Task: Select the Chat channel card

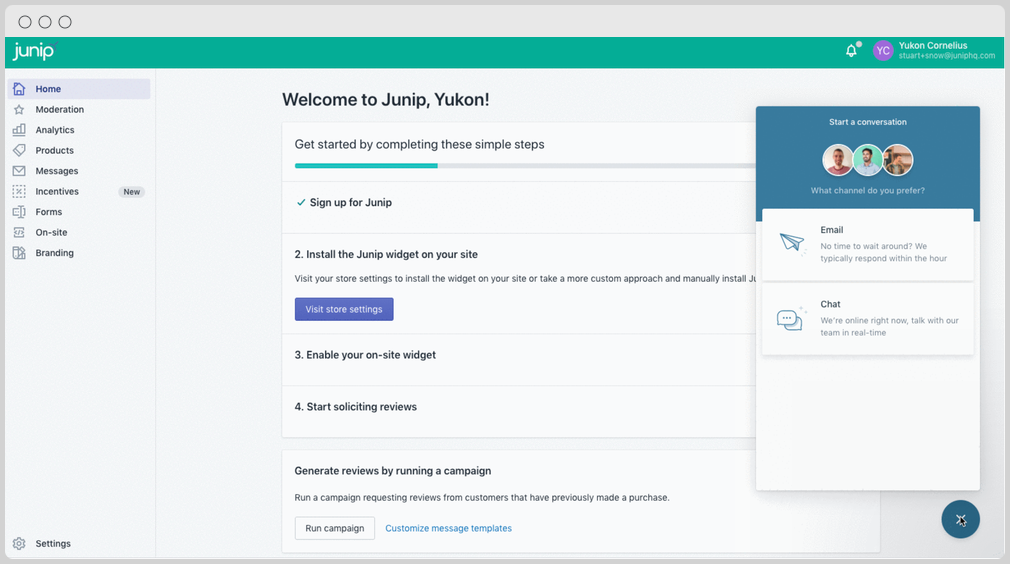Action: point(868,319)
